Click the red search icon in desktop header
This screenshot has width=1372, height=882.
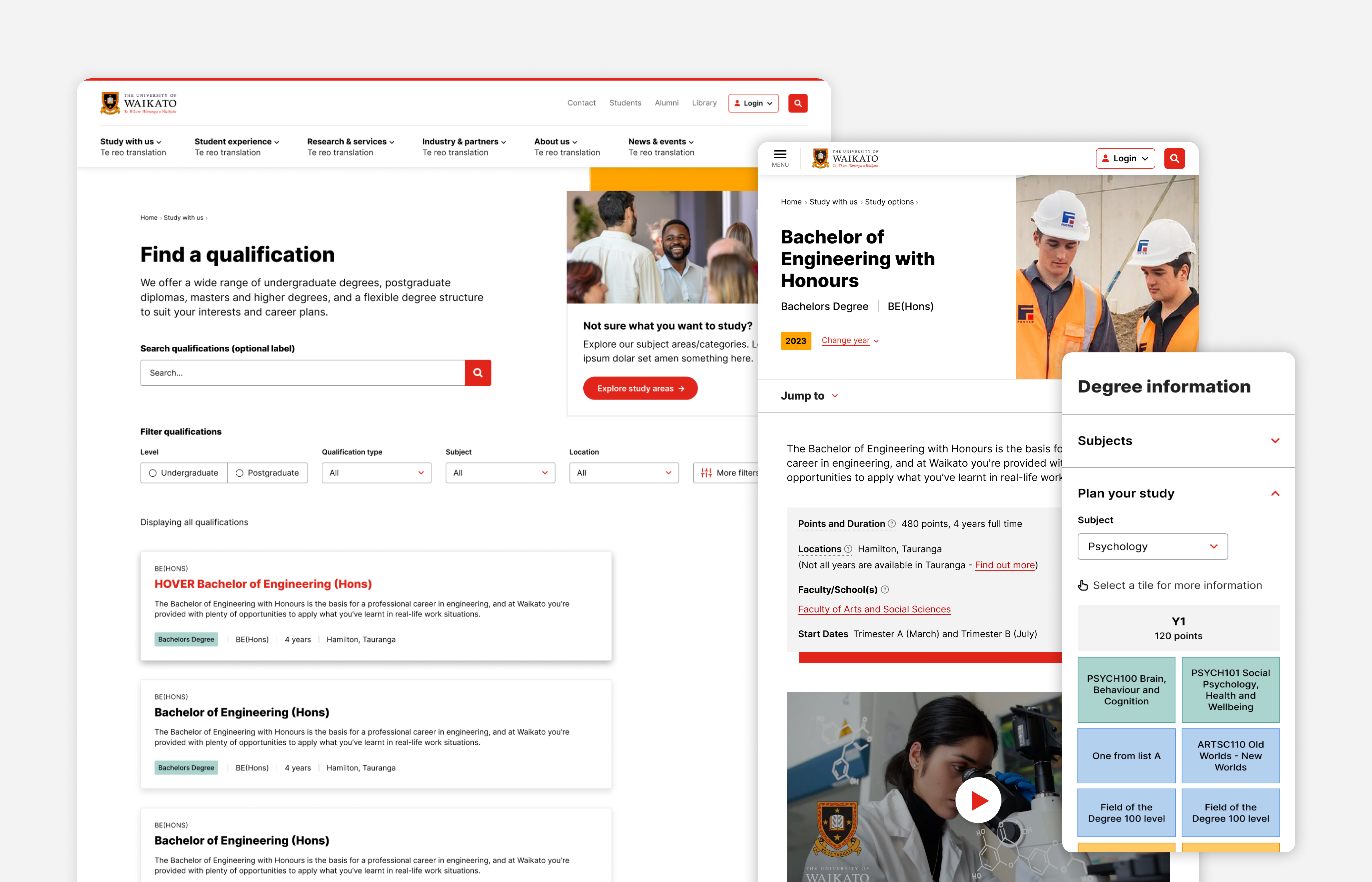tap(798, 103)
